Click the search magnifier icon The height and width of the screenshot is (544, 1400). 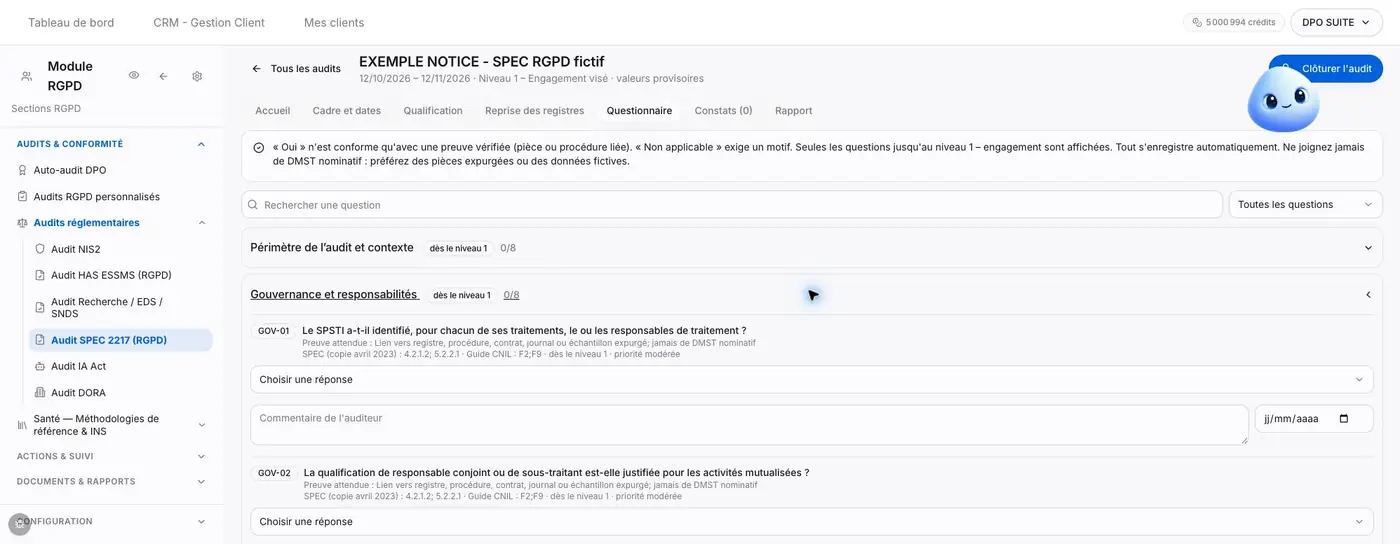point(253,205)
